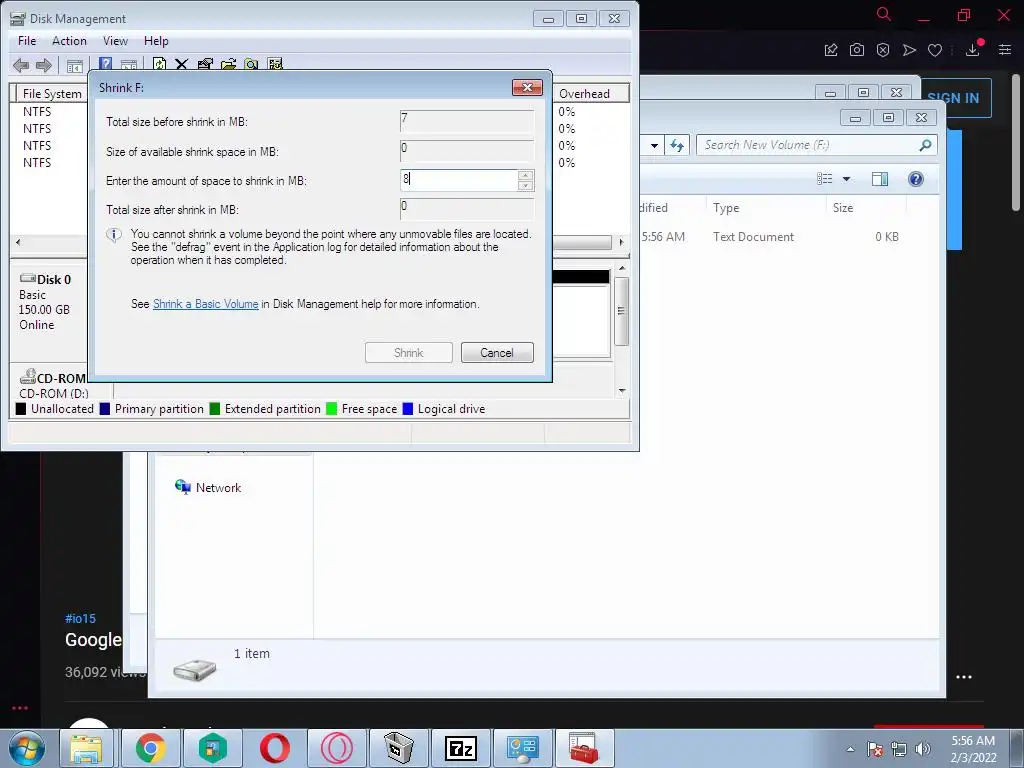
Task: Sort by the Type column in Explorer
Action: tap(764, 208)
